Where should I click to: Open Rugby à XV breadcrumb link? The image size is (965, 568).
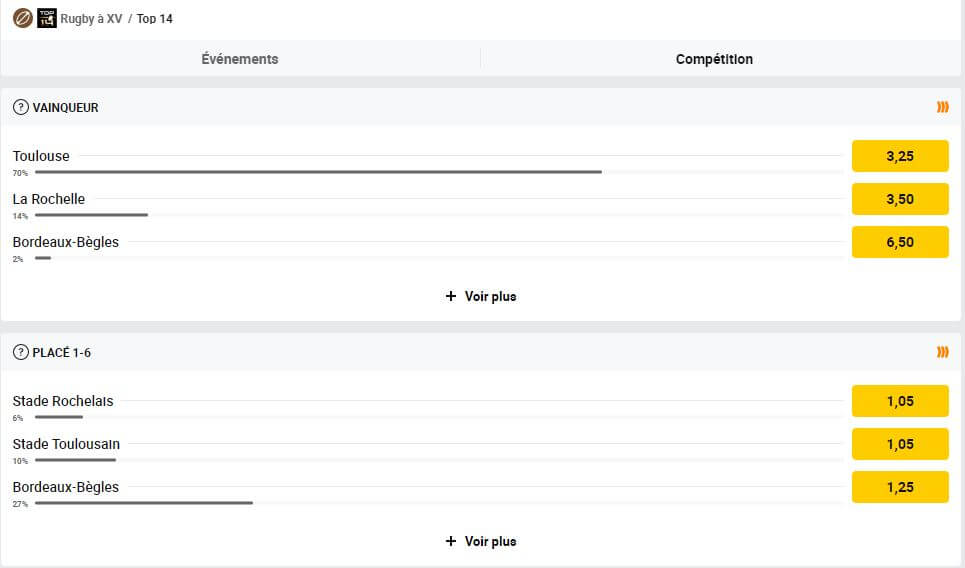point(91,18)
